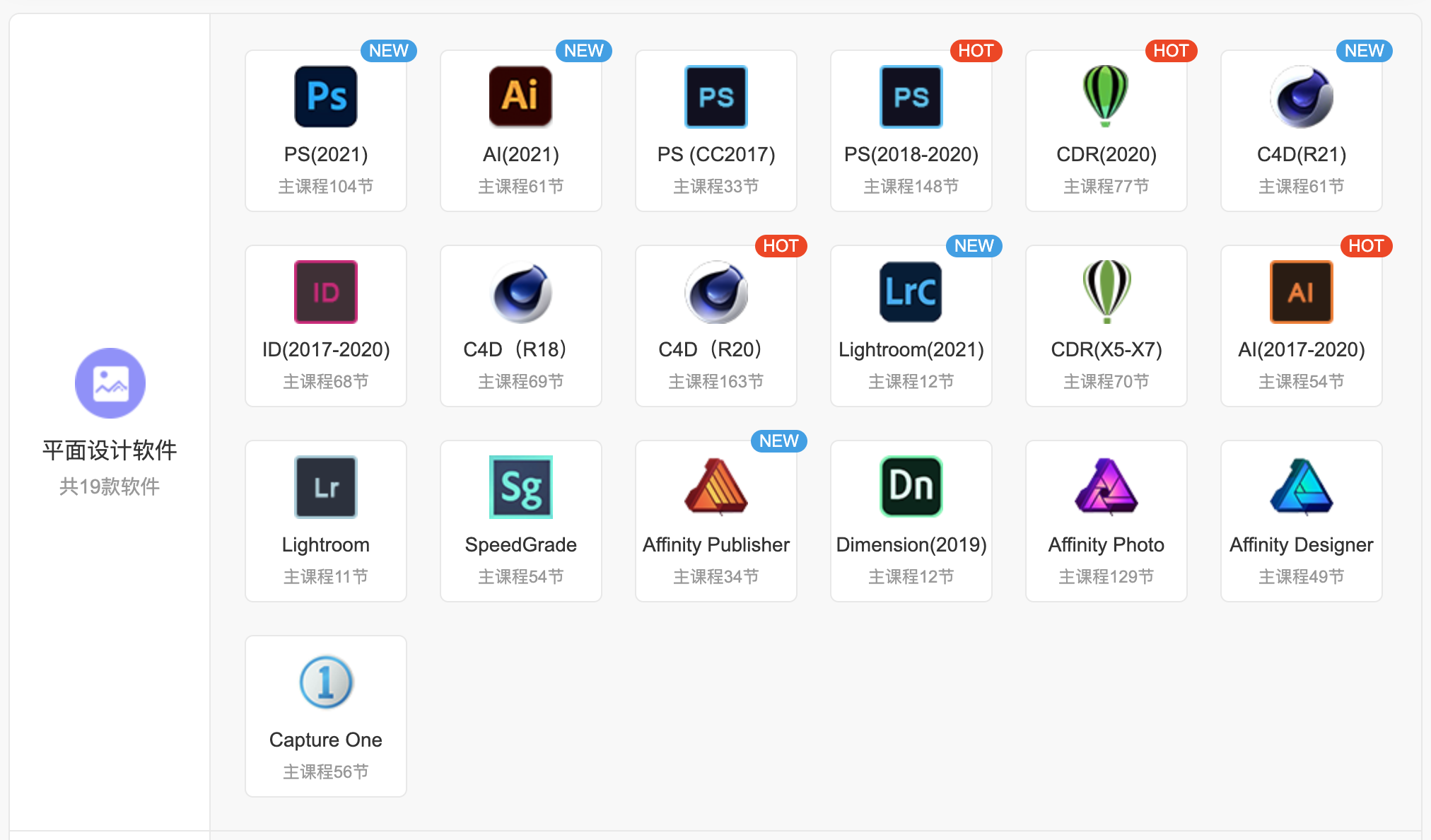Select the C4D (R18) sphere icon
The width and height of the screenshot is (1431, 840).
(521, 292)
